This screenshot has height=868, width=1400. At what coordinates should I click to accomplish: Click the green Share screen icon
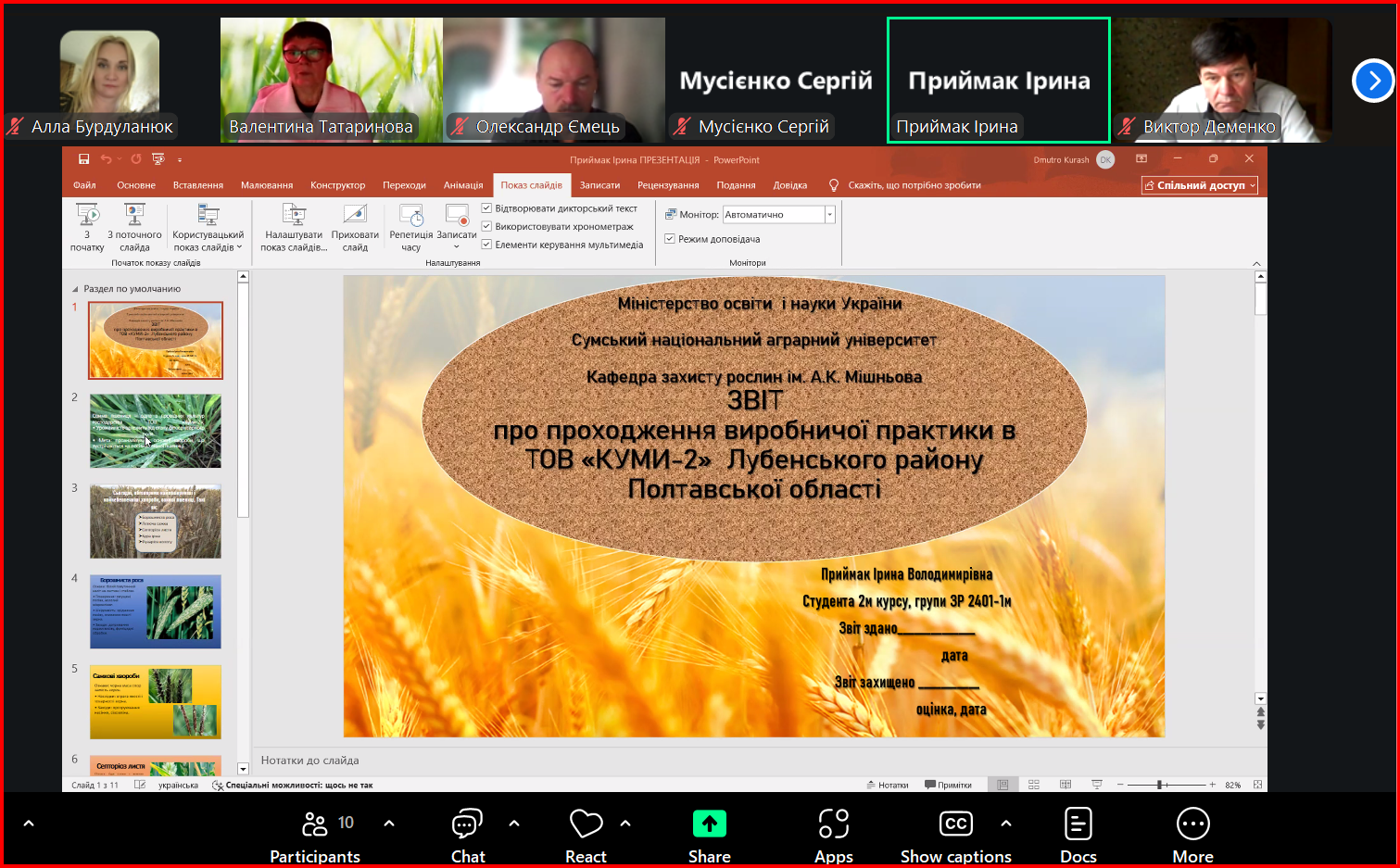709,824
